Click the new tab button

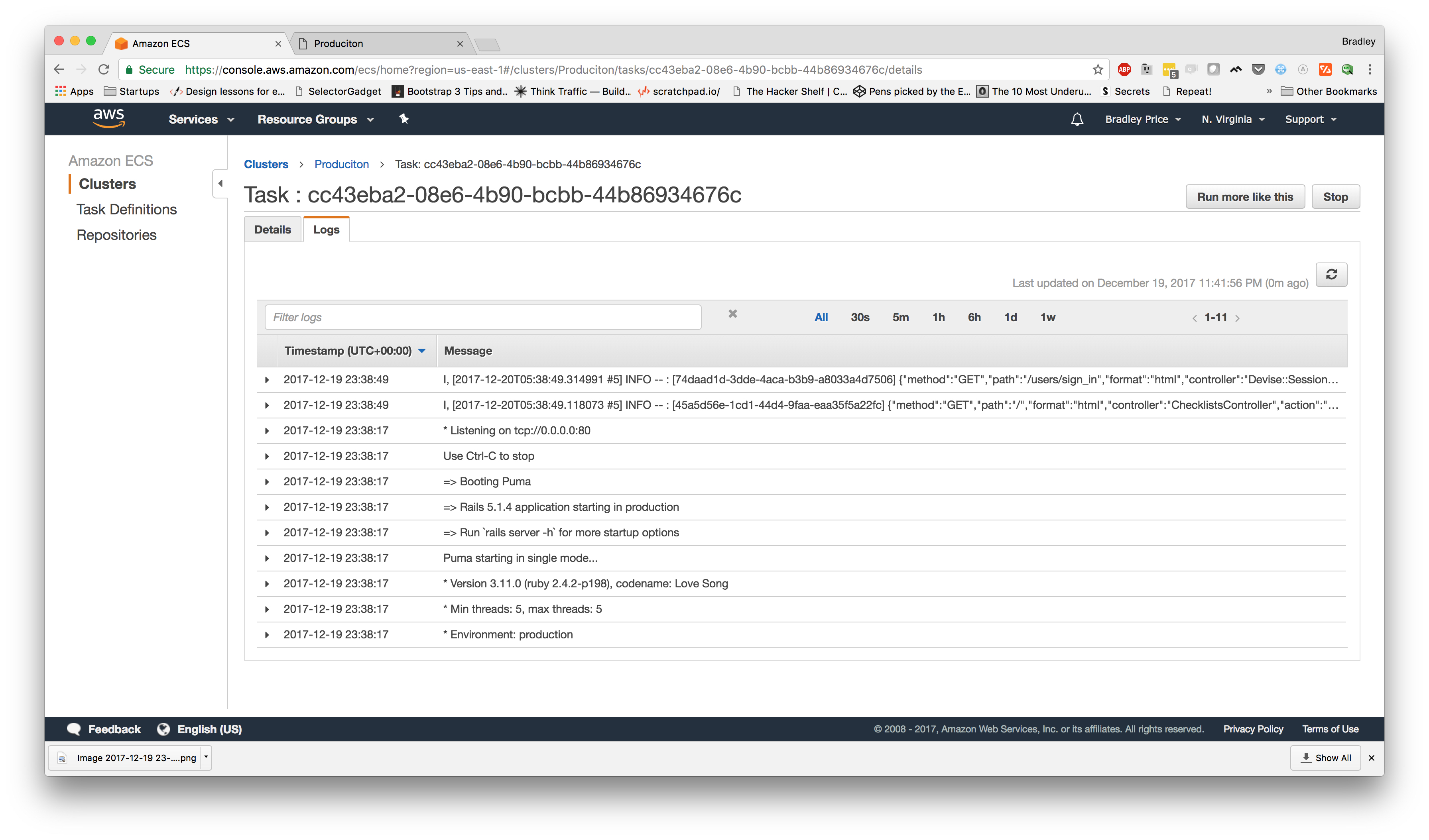[x=487, y=44]
